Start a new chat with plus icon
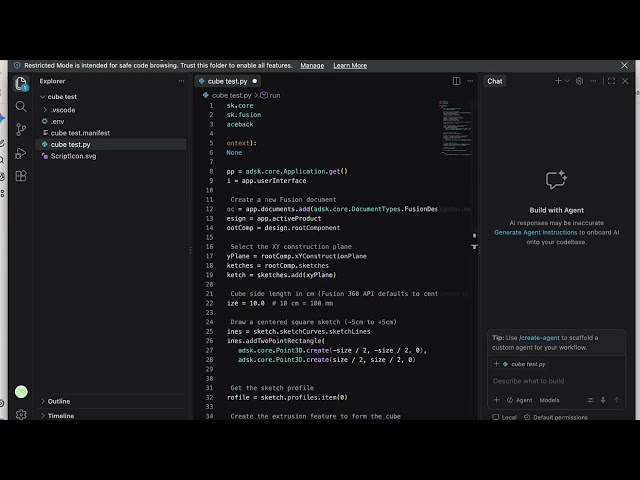This screenshot has width=640, height=480. pos(558,81)
